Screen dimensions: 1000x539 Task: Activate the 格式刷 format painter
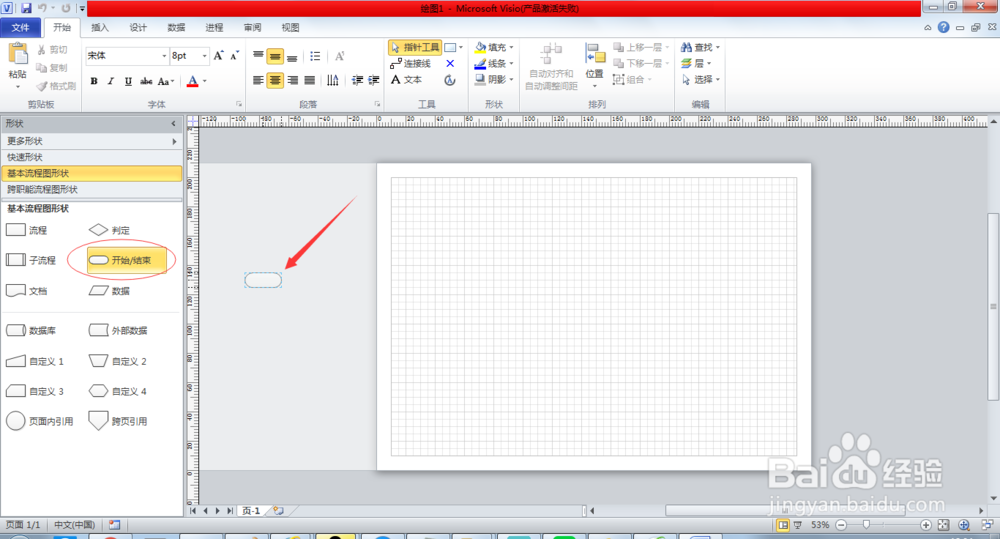[56, 85]
